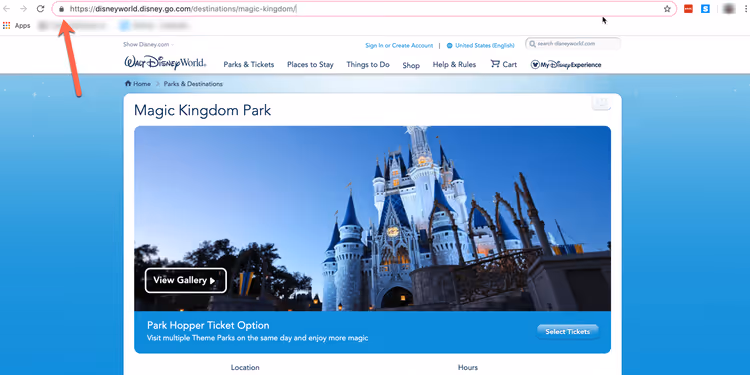Go to Home breadcrumb

(x=138, y=84)
